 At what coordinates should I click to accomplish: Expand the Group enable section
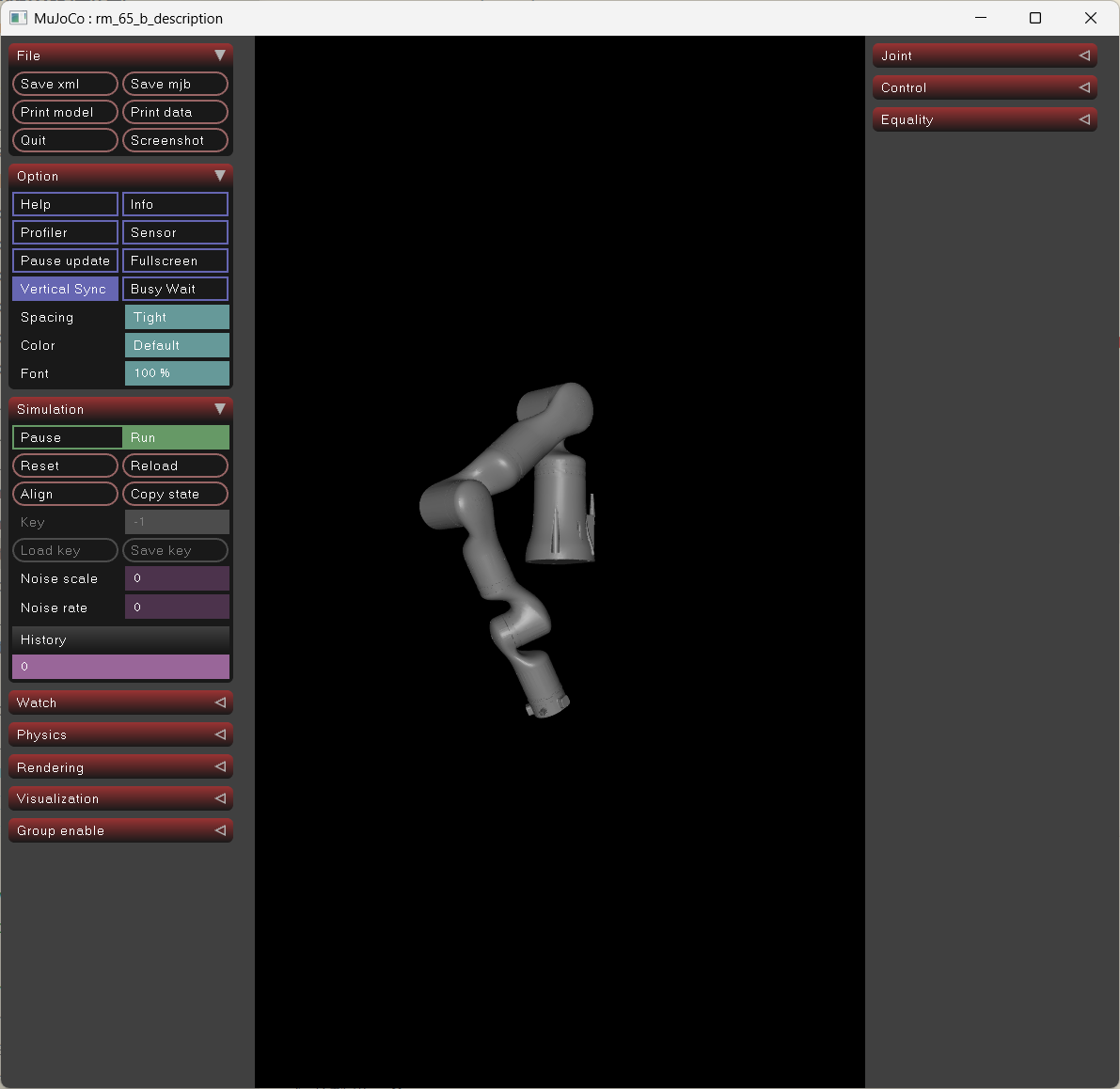120,830
